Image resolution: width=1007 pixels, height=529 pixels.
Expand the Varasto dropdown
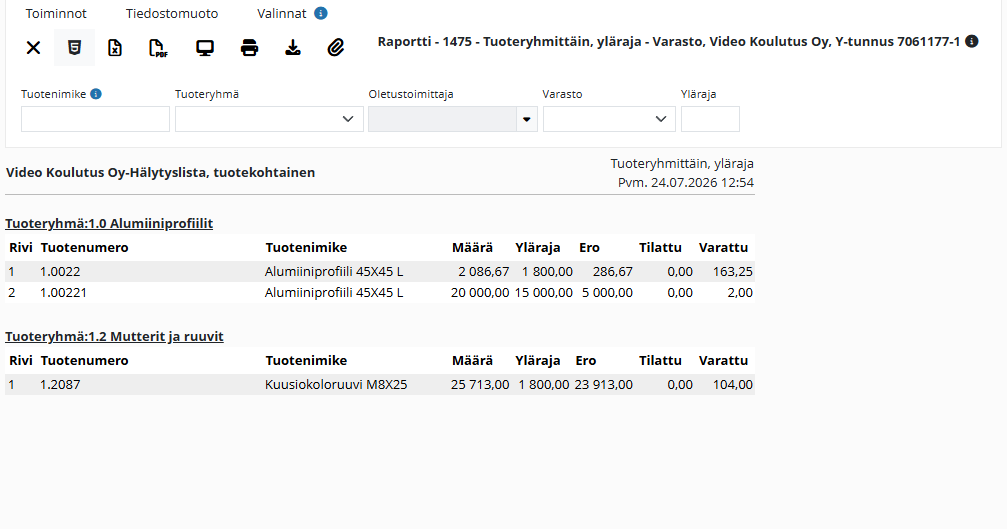609,119
